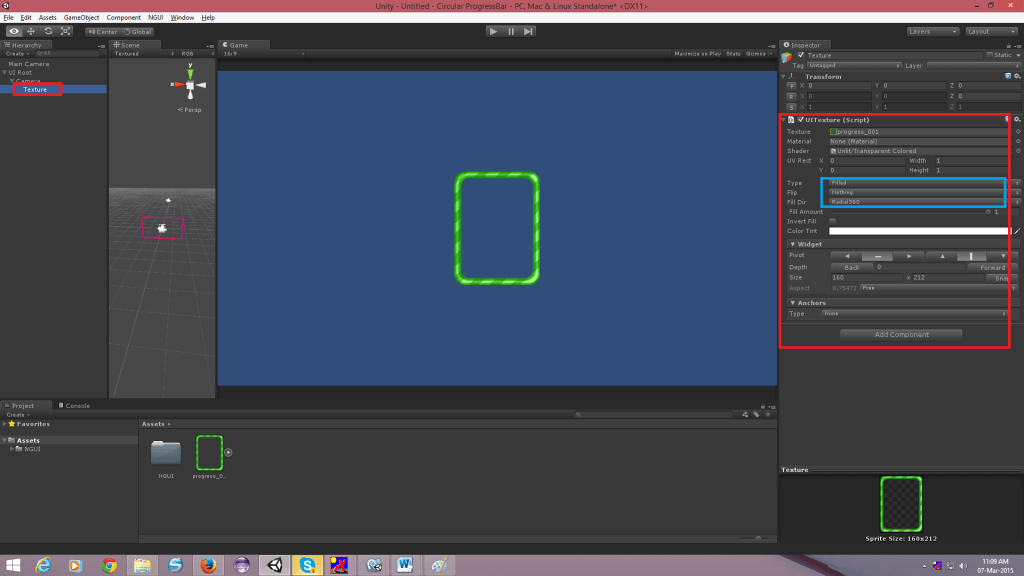Start Play mode
Viewport: 1024px width, 576px height.
[494, 31]
